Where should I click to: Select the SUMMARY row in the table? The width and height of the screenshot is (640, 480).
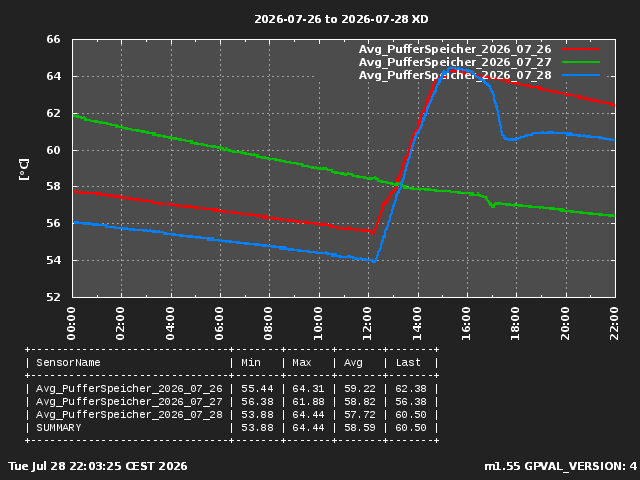[x=232, y=428]
